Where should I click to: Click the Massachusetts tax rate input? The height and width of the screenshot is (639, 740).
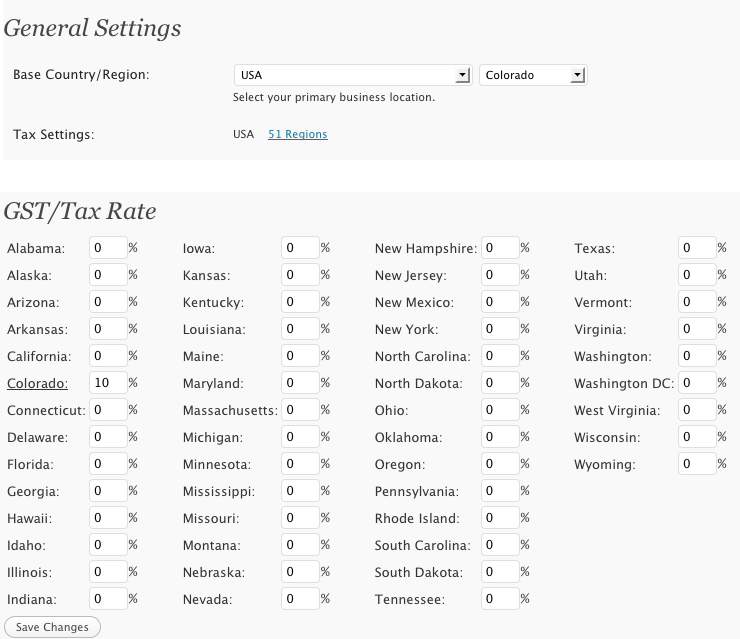point(300,410)
